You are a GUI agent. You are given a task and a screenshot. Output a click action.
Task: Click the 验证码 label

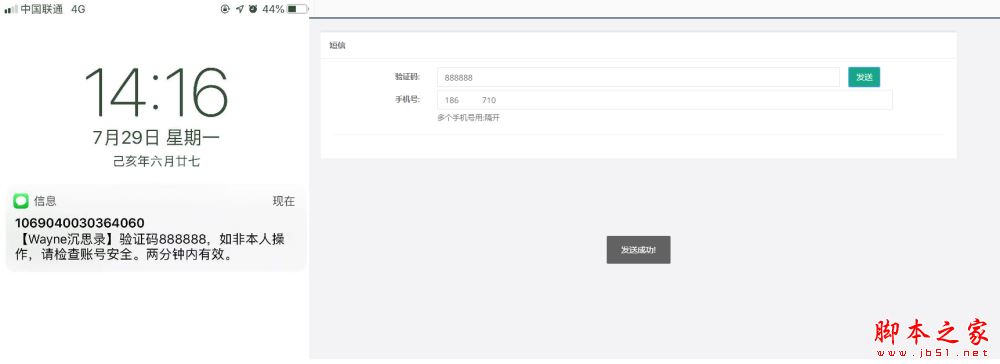pyautogui.click(x=407, y=76)
